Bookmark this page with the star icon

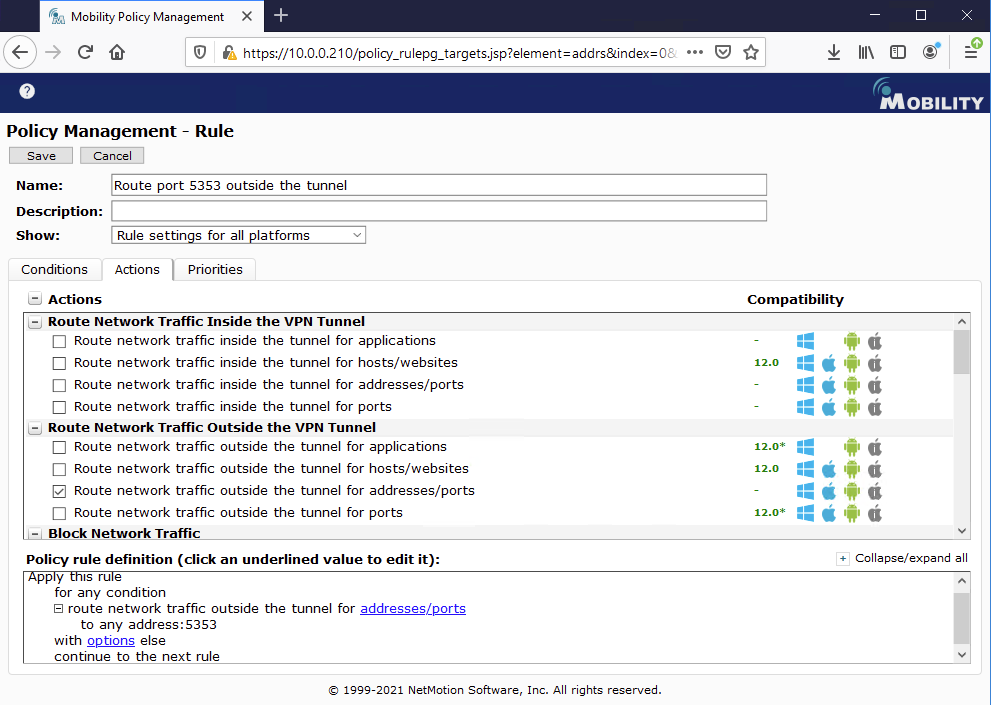(751, 52)
